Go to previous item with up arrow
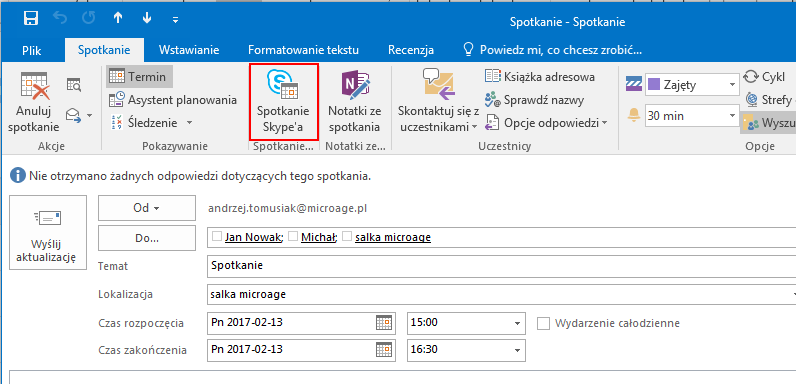 point(118,19)
